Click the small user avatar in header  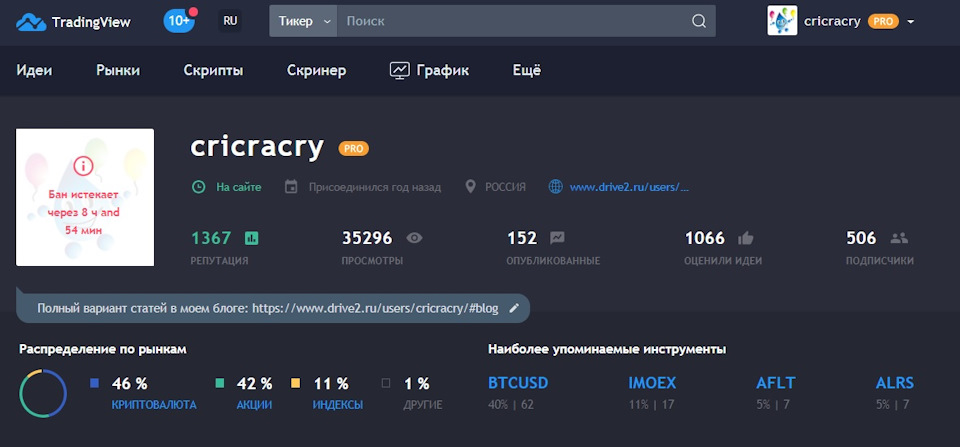point(782,21)
